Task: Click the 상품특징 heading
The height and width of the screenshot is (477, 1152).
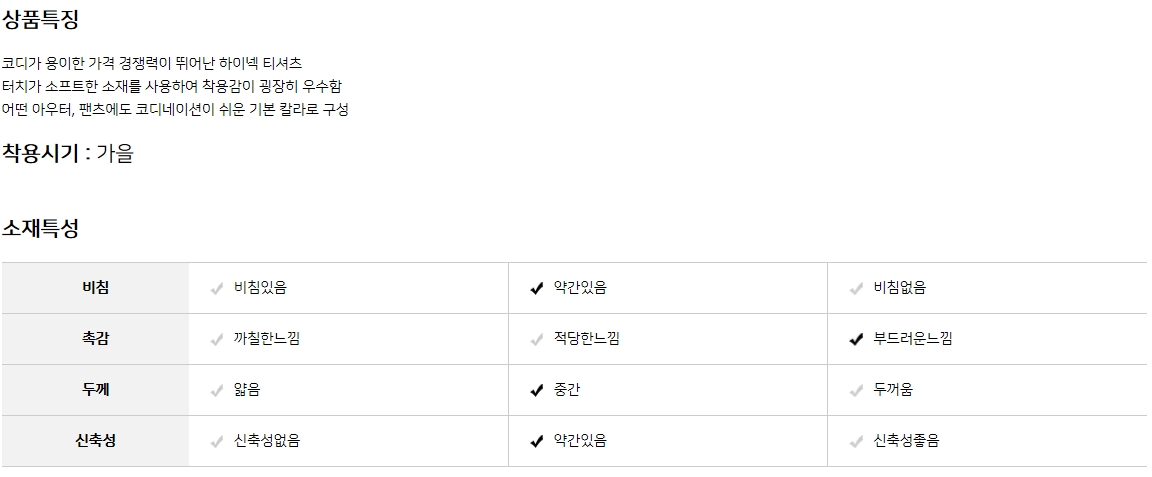Action: [x=41, y=19]
